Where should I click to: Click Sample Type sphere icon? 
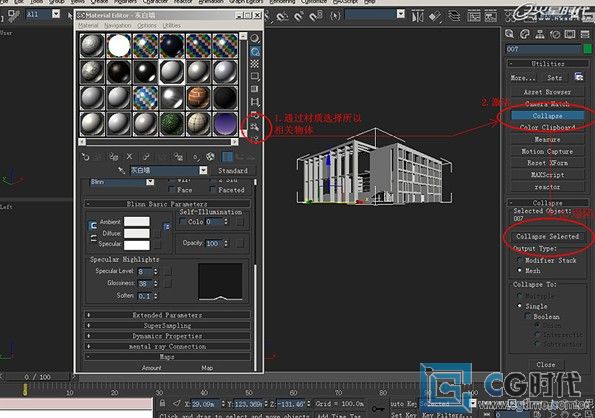[255, 38]
